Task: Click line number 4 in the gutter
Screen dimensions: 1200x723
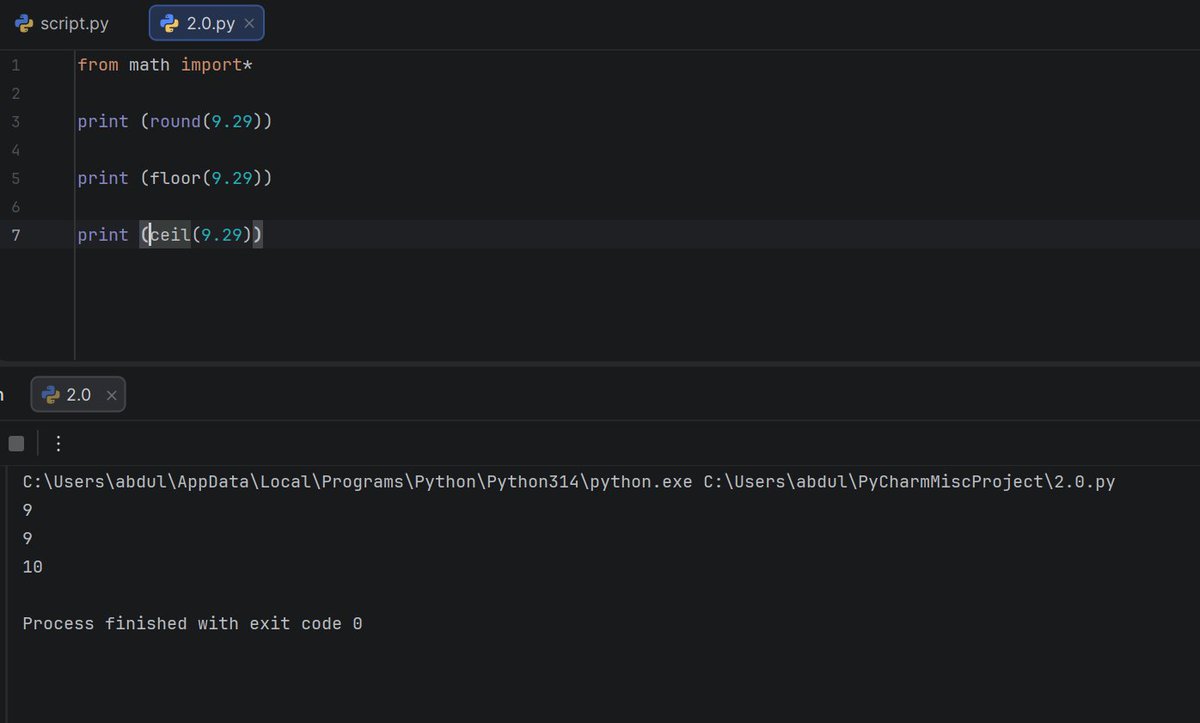Action: point(15,150)
